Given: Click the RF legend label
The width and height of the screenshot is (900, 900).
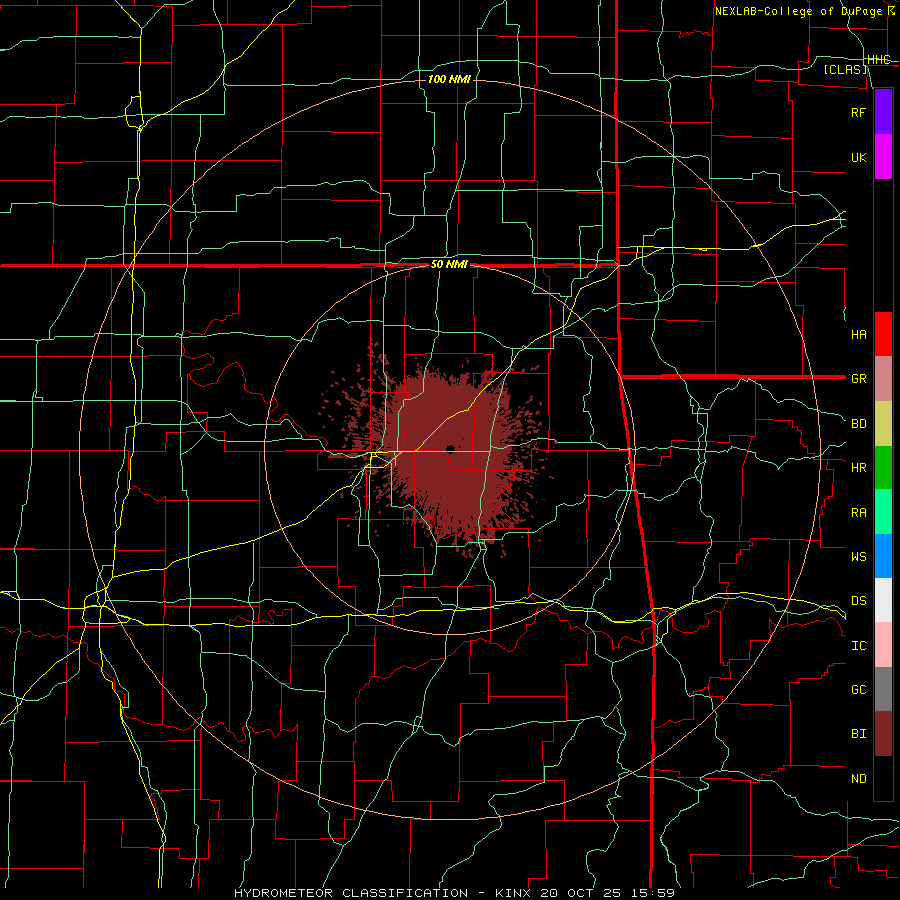Looking at the screenshot, I should (x=858, y=113).
